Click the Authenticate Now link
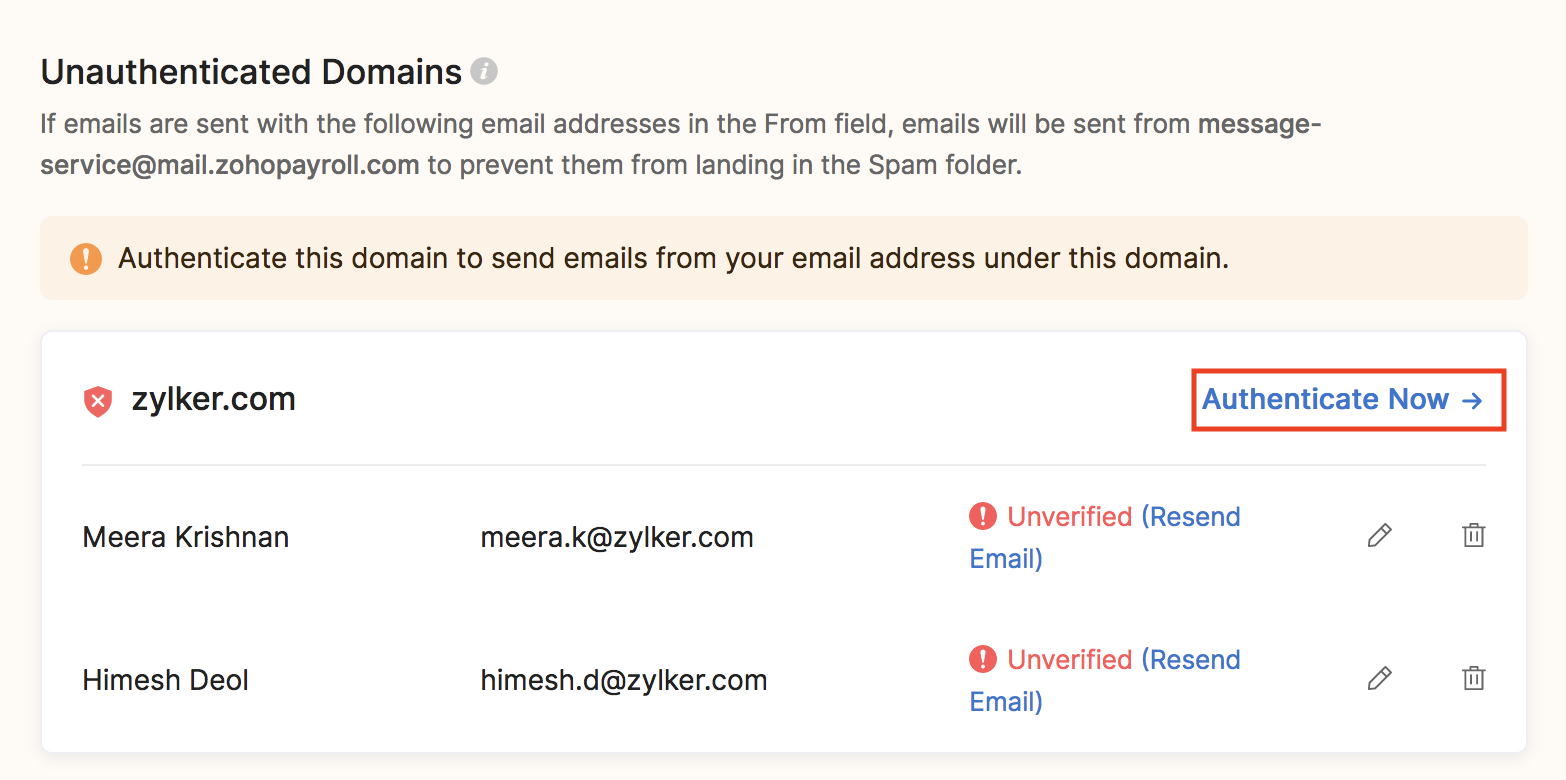This screenshot has height=780, width=1566. tap(1342, 400)
